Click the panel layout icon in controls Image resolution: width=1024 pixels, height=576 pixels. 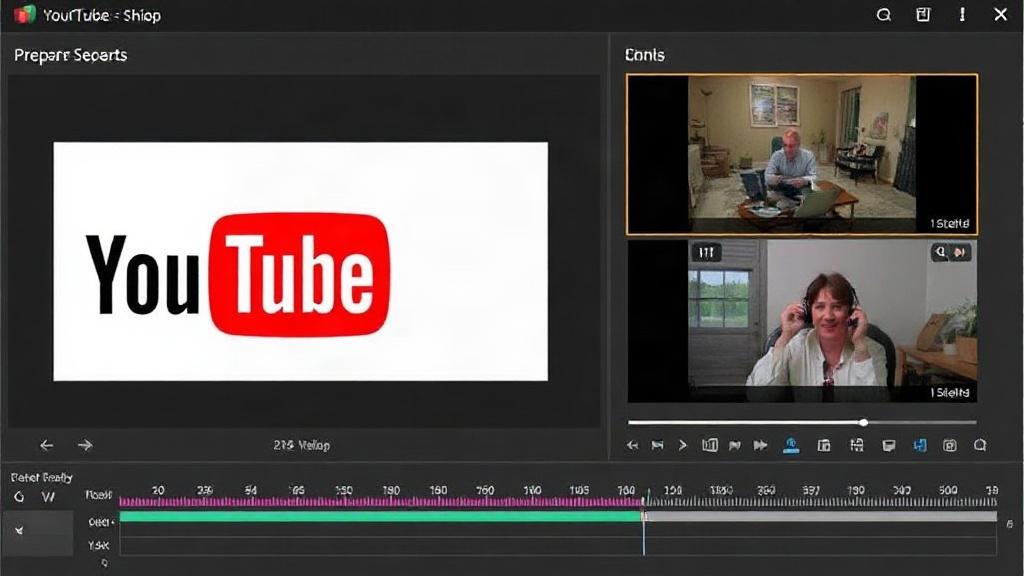tap(824, 445)
